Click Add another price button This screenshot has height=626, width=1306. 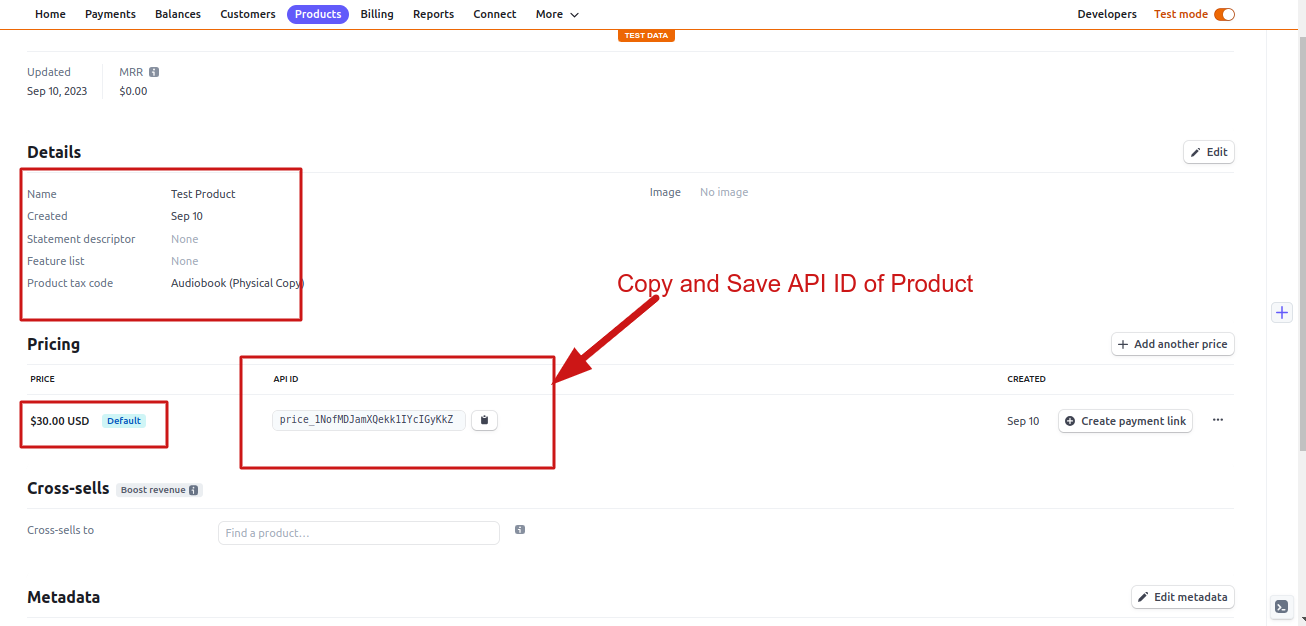click(1173, 344)
